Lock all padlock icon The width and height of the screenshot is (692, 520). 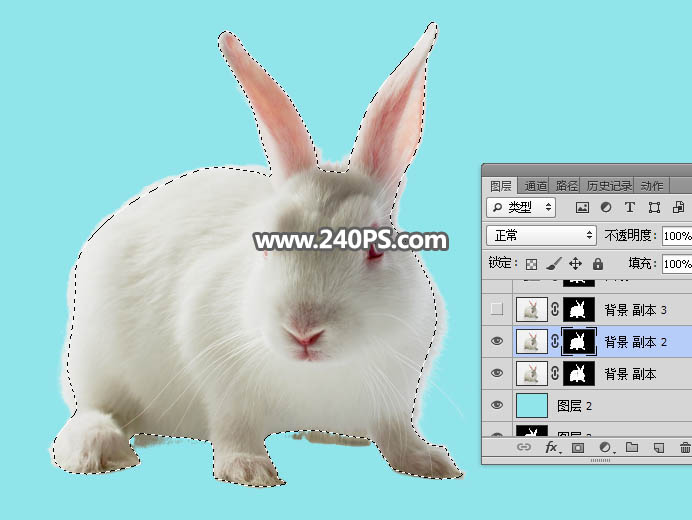coord(598,264)
